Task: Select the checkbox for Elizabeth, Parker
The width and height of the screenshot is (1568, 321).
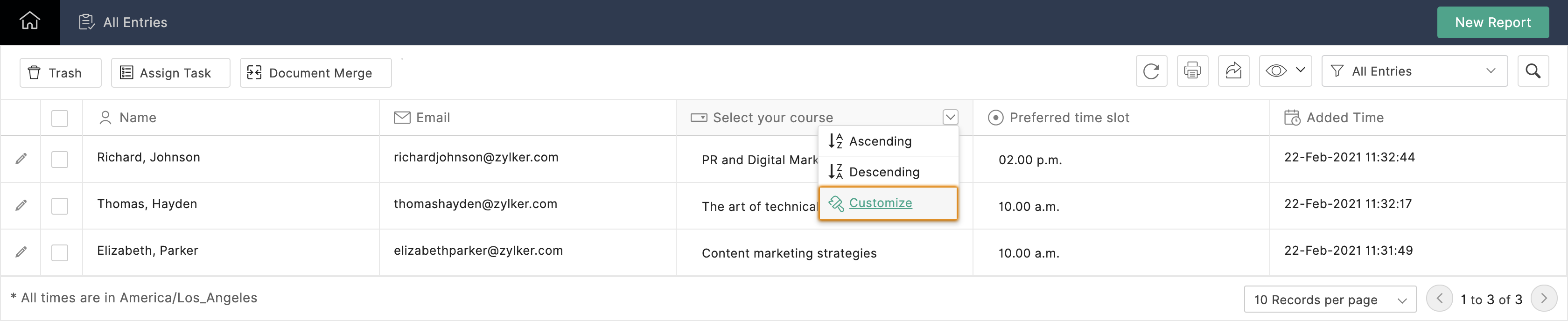Action: [60, 252]
